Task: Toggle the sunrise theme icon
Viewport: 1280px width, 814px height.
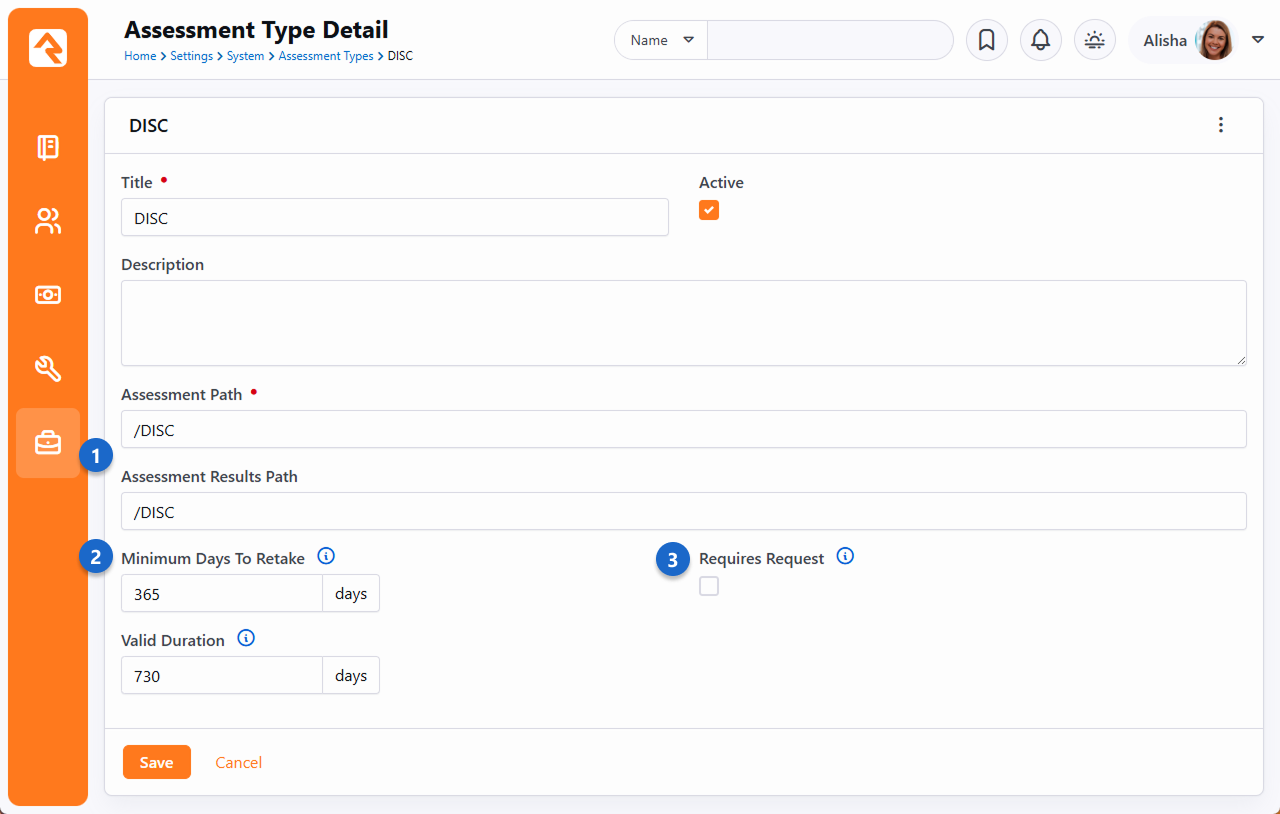Action: pyautogui.click(x=1094, y=40)
